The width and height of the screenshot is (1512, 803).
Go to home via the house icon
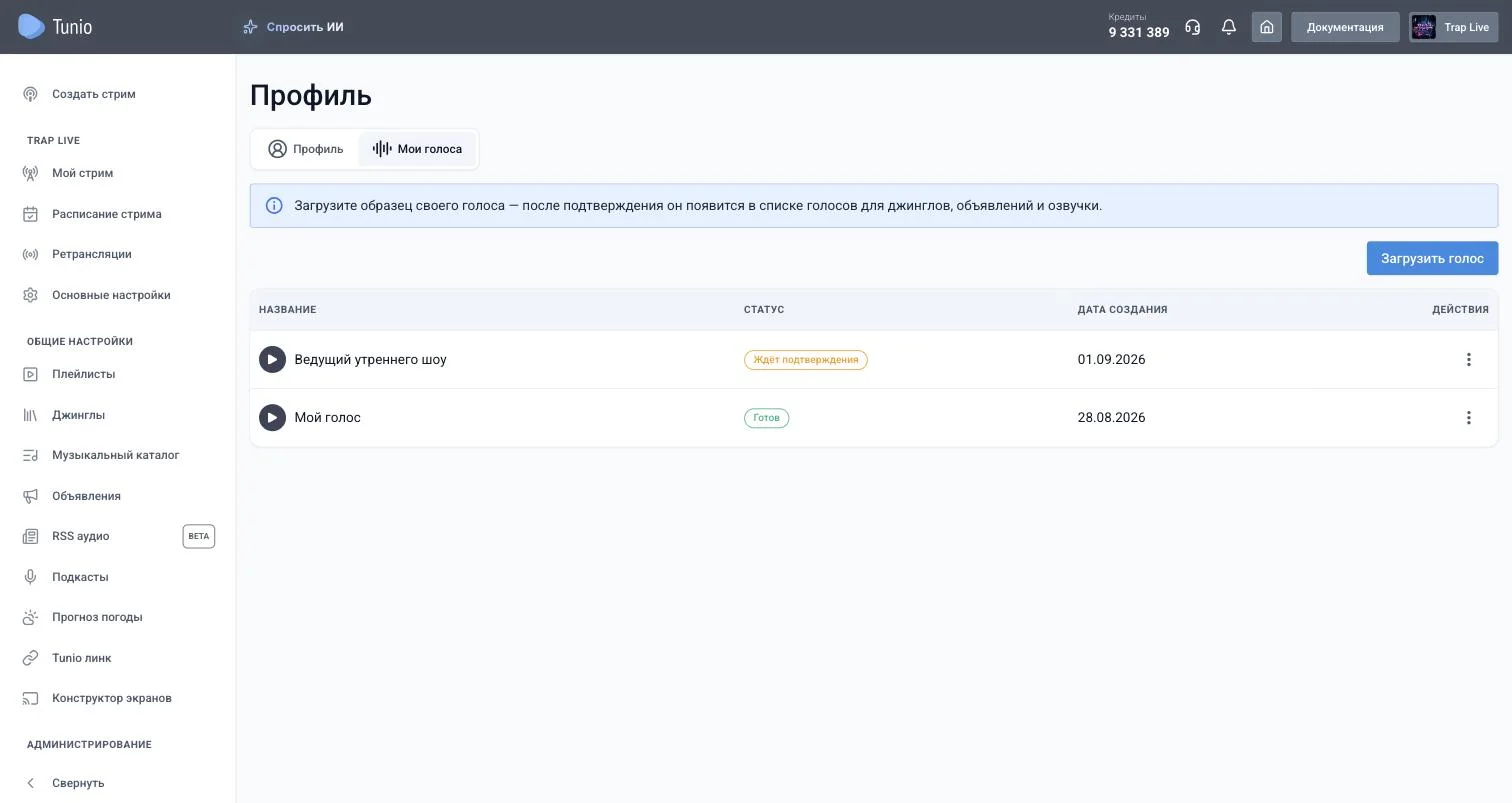tap(1266, 27)
